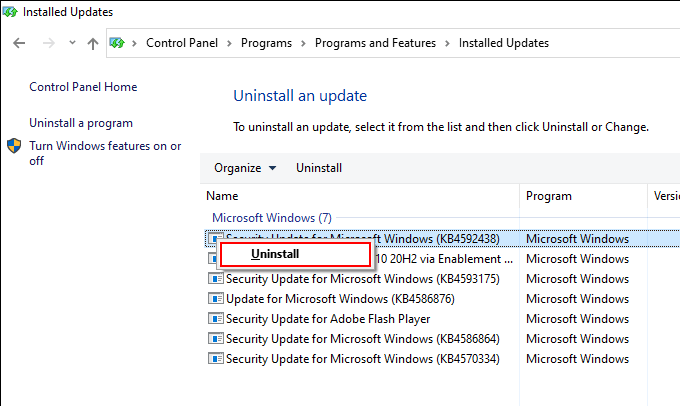
Task: Click Uninstall in the toolbar
Action: [x=319, y=168]
